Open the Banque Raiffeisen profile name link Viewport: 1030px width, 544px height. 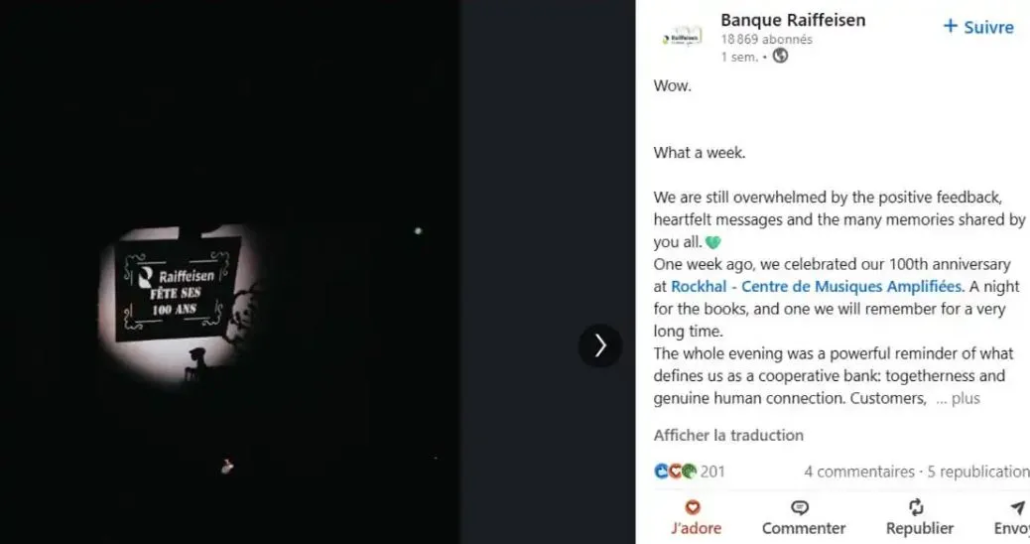pyautogui.click(x=793, y=20)
